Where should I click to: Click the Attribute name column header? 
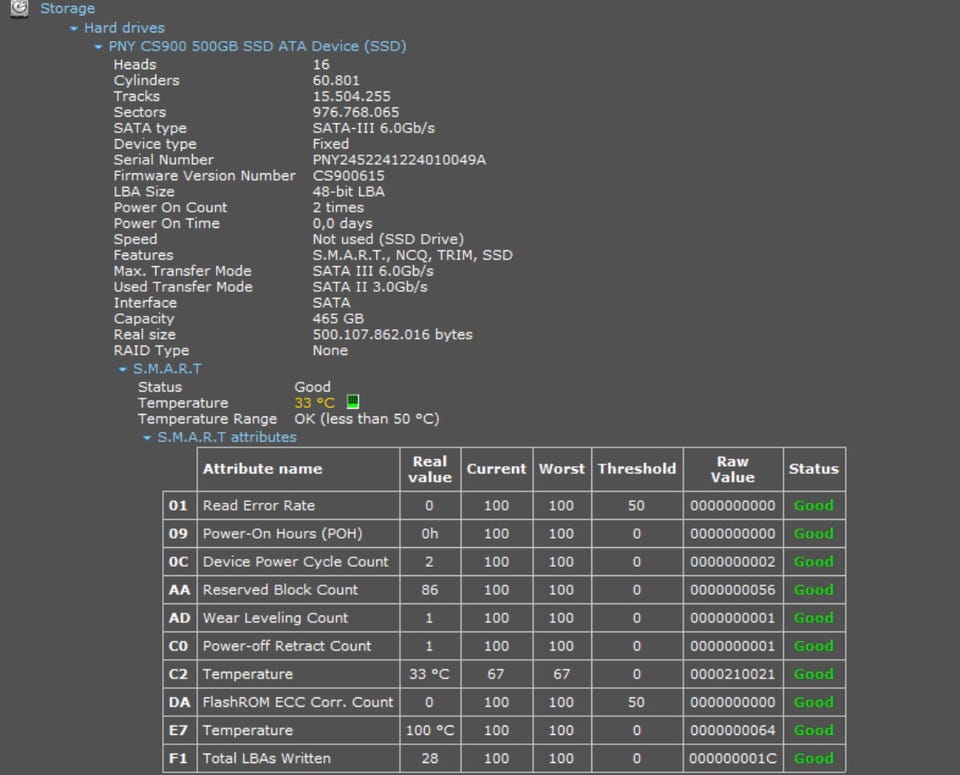[x=262, y=468]
